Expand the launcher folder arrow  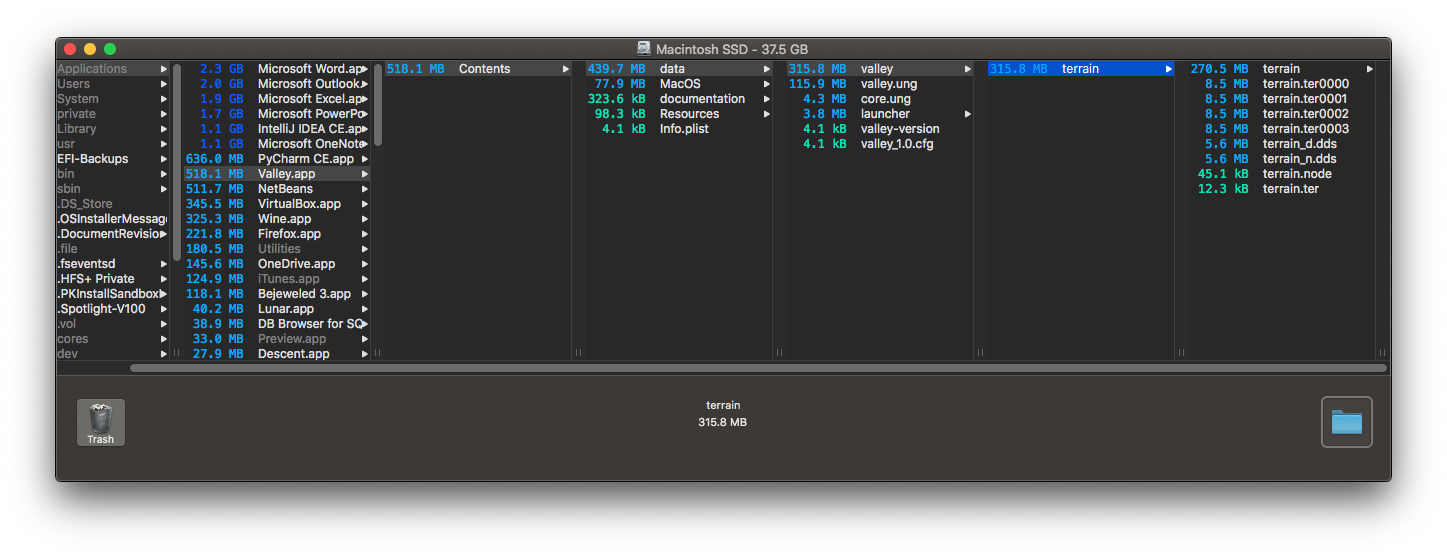coord(968,114)
